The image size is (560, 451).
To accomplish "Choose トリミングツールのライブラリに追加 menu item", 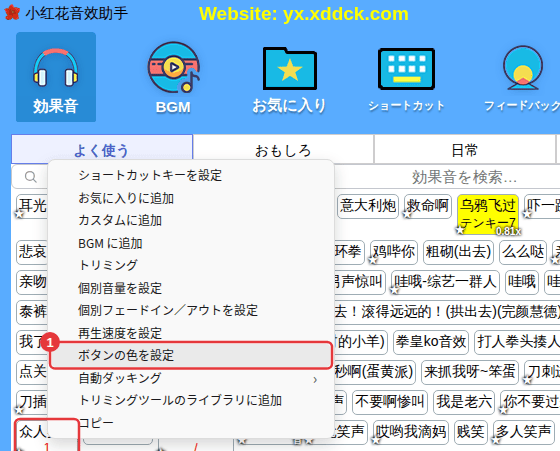I will [x=191, y=400].
